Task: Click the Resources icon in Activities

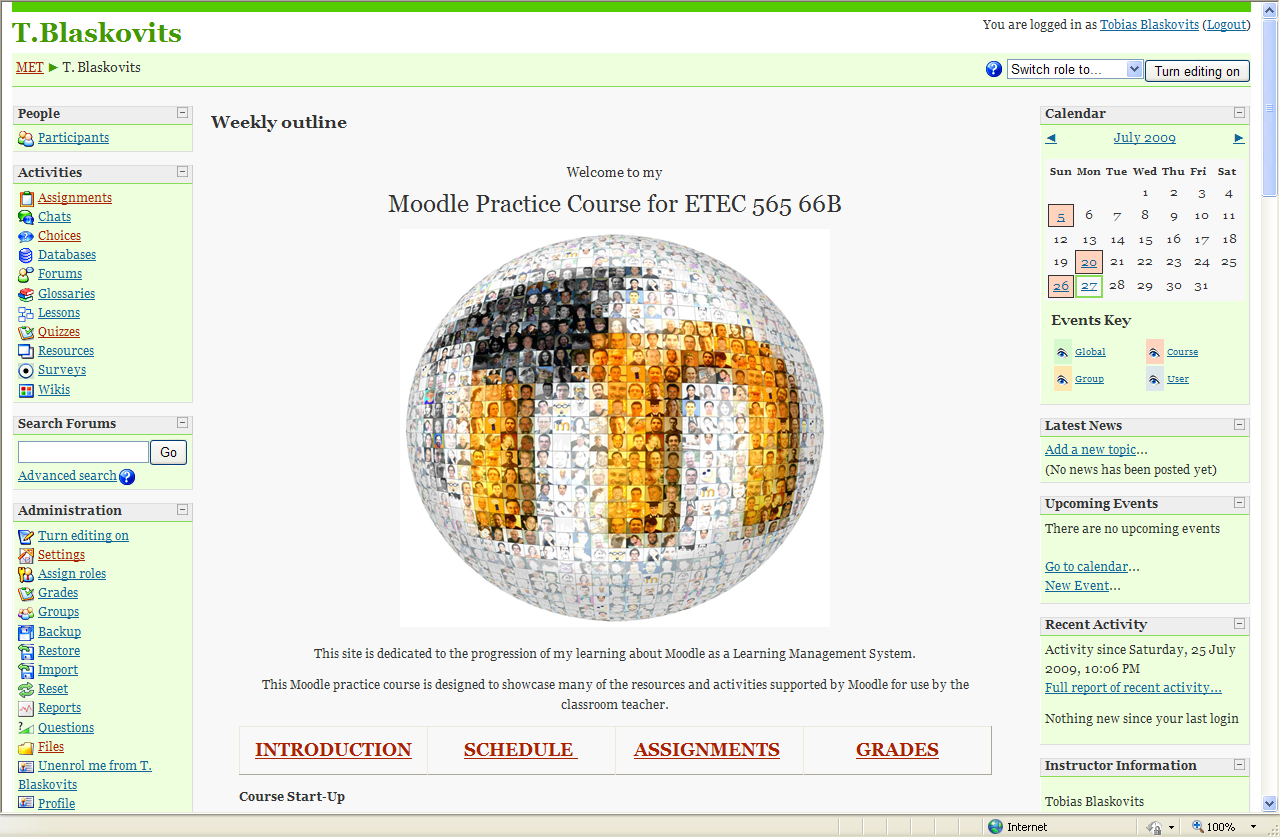Action: tap(26, 351)
